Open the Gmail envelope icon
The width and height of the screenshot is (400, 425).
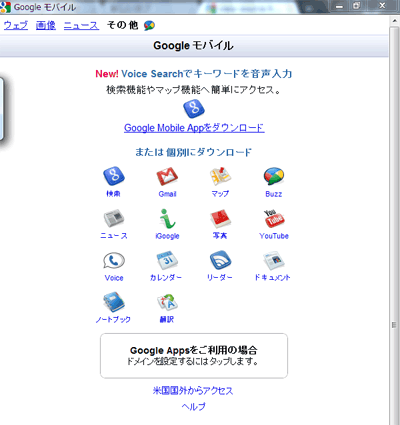(167, 176)
